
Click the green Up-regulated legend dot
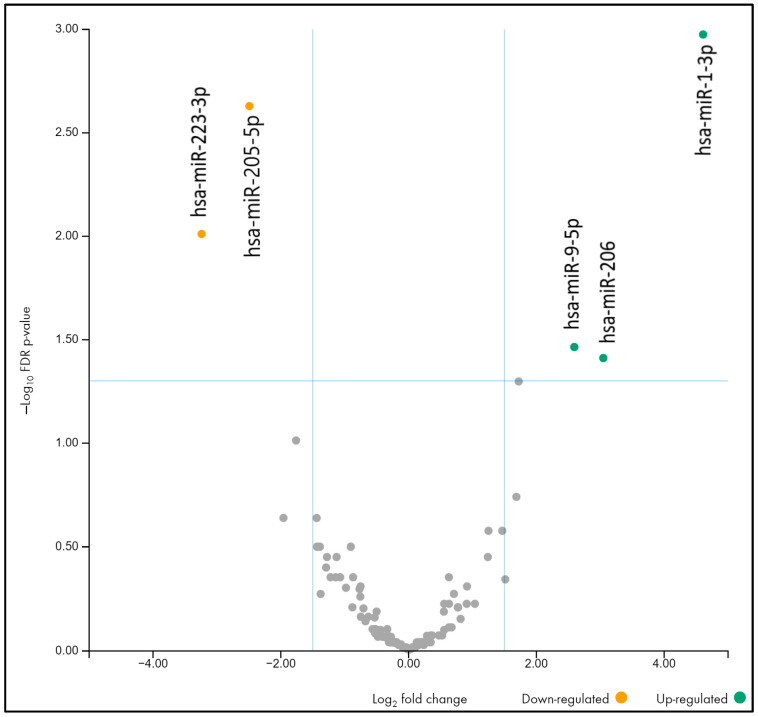(x=740, y=697)
